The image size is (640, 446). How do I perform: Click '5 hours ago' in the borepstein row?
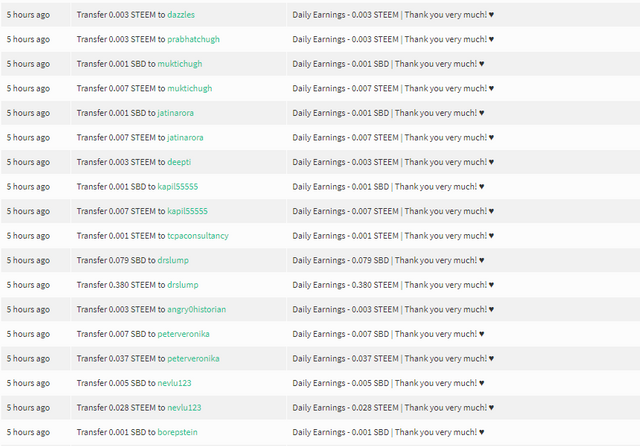[28, 432]
